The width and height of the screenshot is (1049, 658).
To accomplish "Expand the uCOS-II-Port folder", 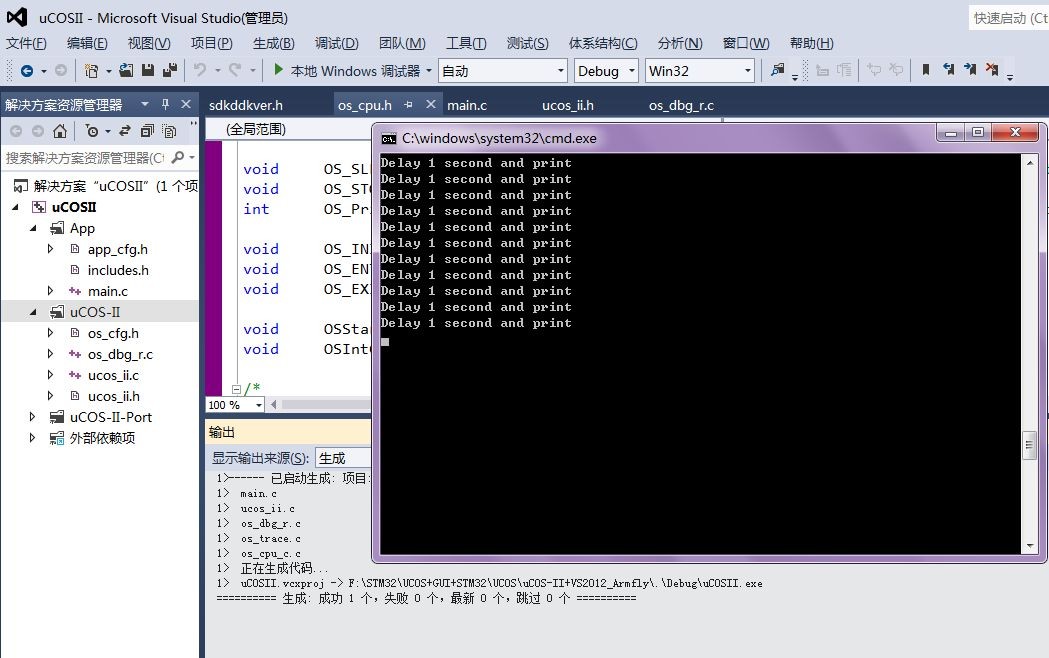I will (32, 417).
